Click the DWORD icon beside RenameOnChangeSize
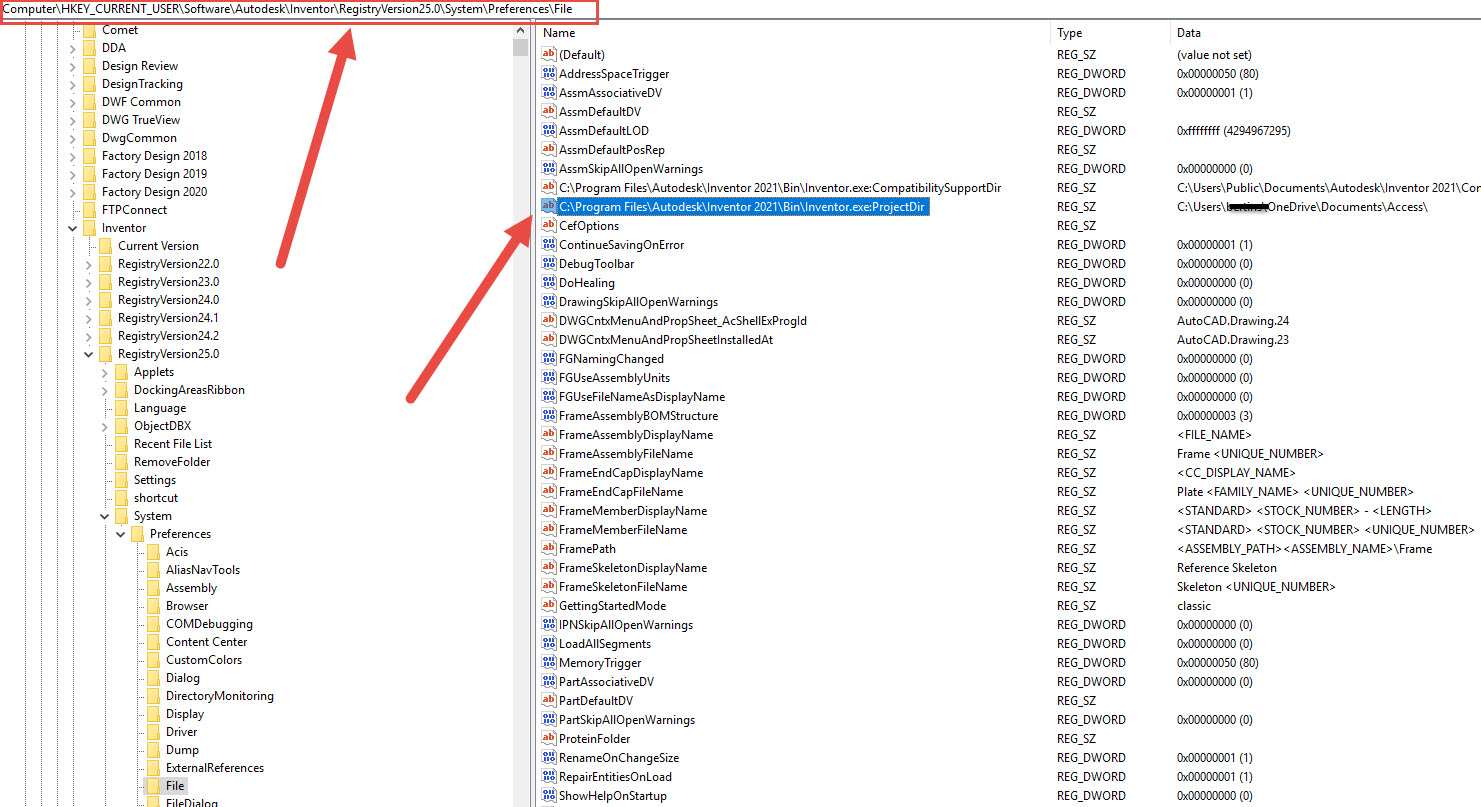This screenshot has height=807, width=1481. tap(548, 757)
